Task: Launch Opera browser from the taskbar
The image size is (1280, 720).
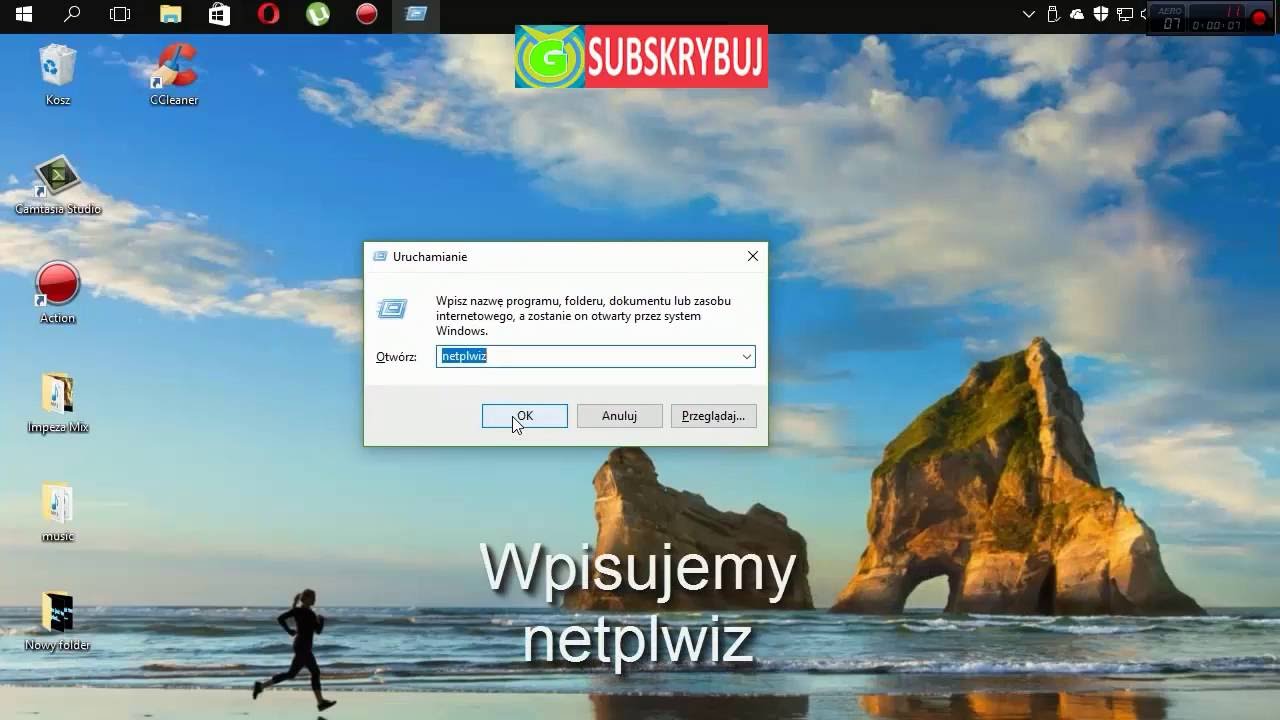Action: [x=268, y=14]
